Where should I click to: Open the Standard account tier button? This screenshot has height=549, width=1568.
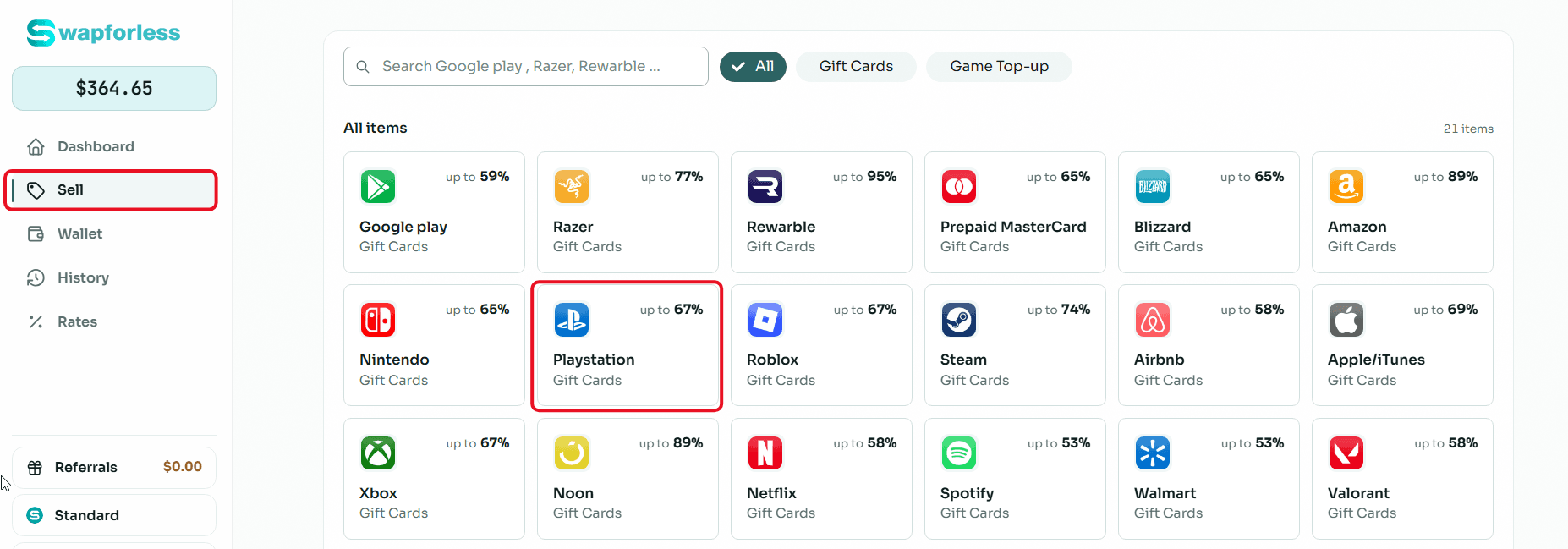[114, 515]
